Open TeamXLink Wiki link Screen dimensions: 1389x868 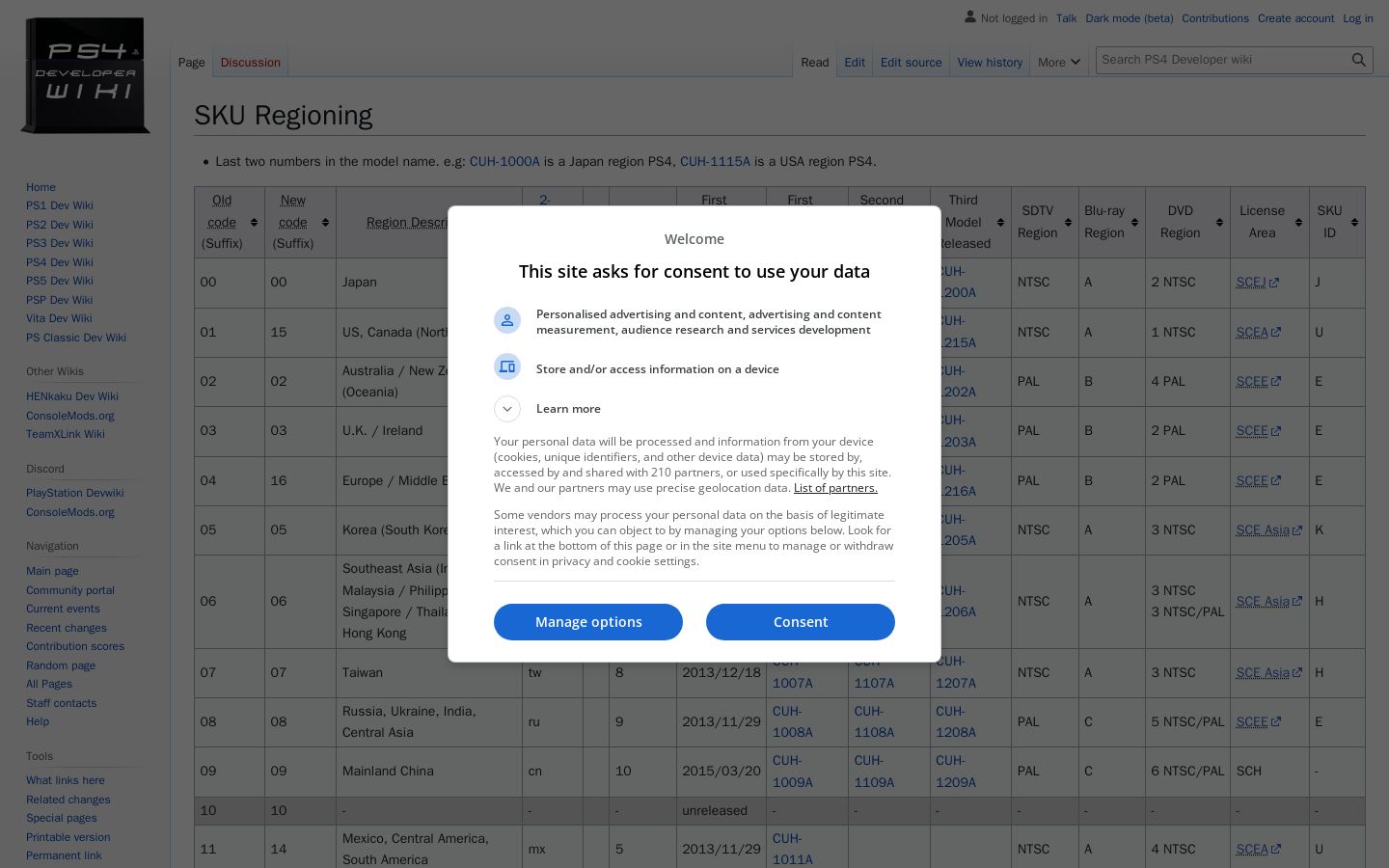click(66, 434)
